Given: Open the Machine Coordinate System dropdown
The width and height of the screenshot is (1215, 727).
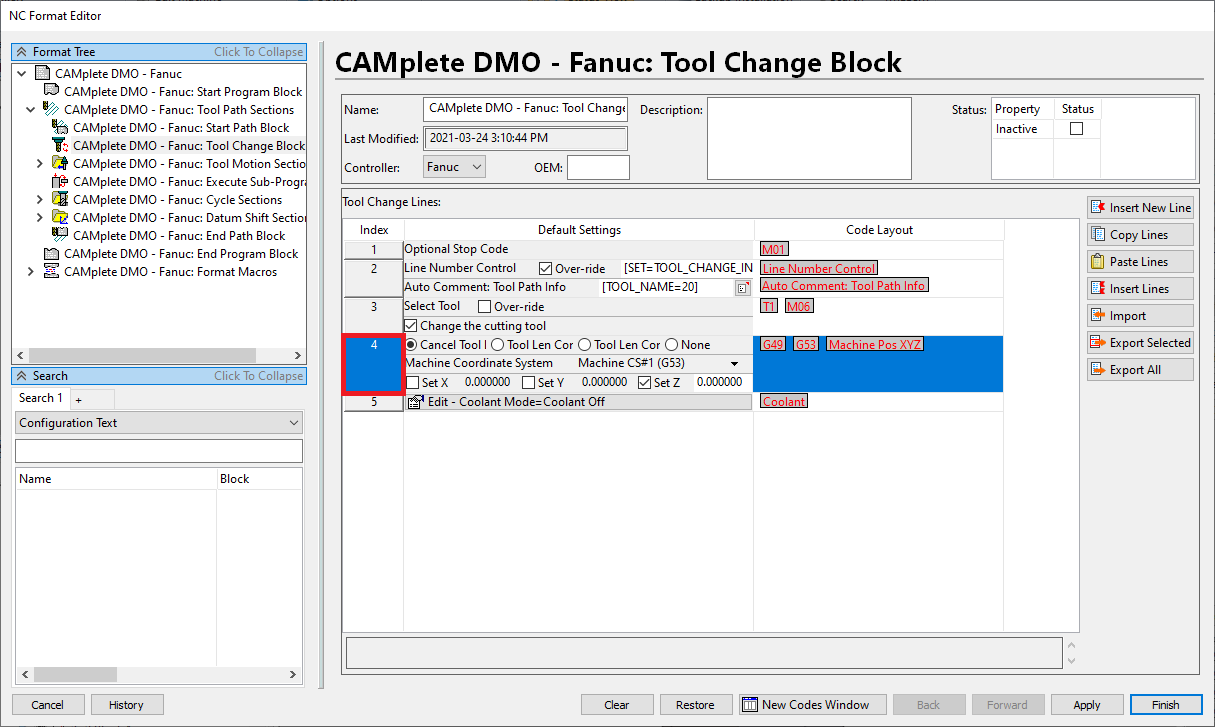Looking at the screenshot, I should coord(735,364).
